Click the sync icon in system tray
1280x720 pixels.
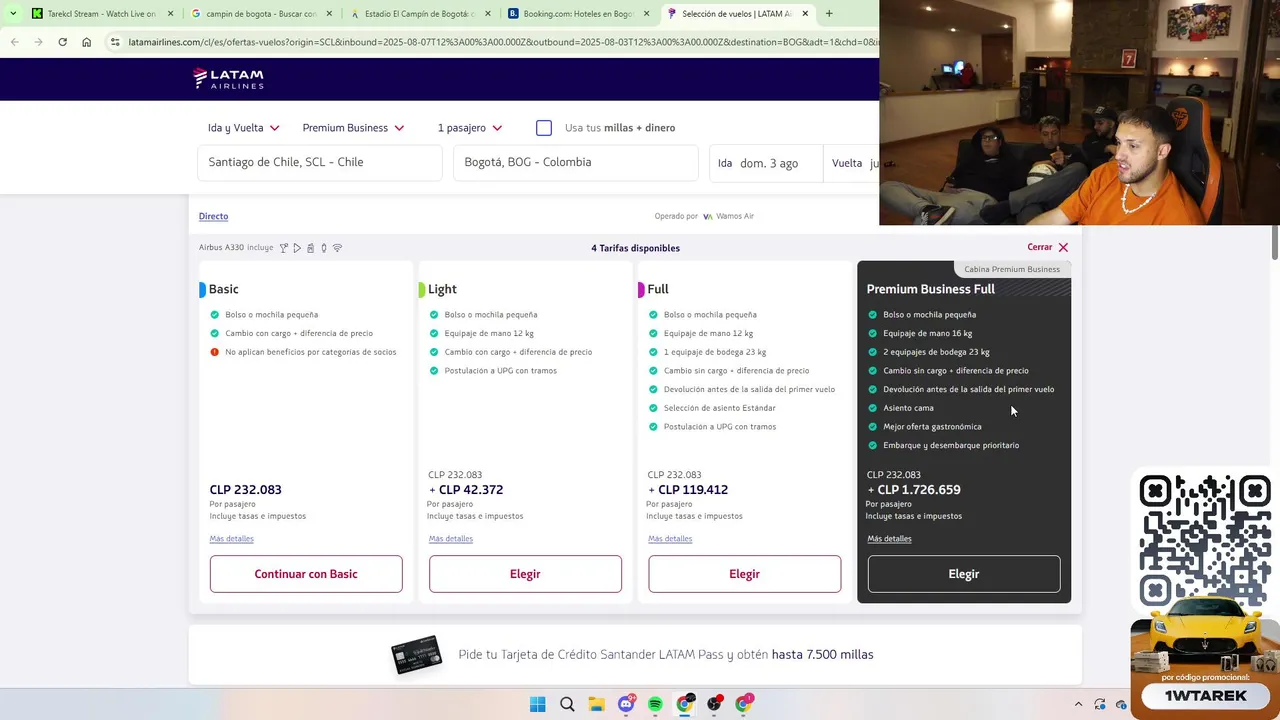tap(1100, 704)
